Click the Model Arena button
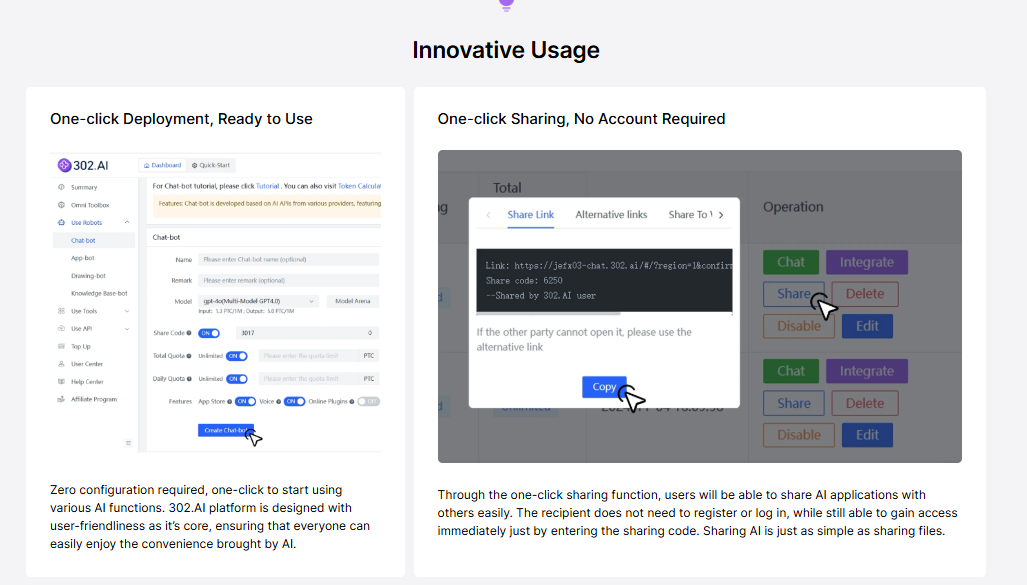This screenshot has height=585, width=1027. pos(352,301)
